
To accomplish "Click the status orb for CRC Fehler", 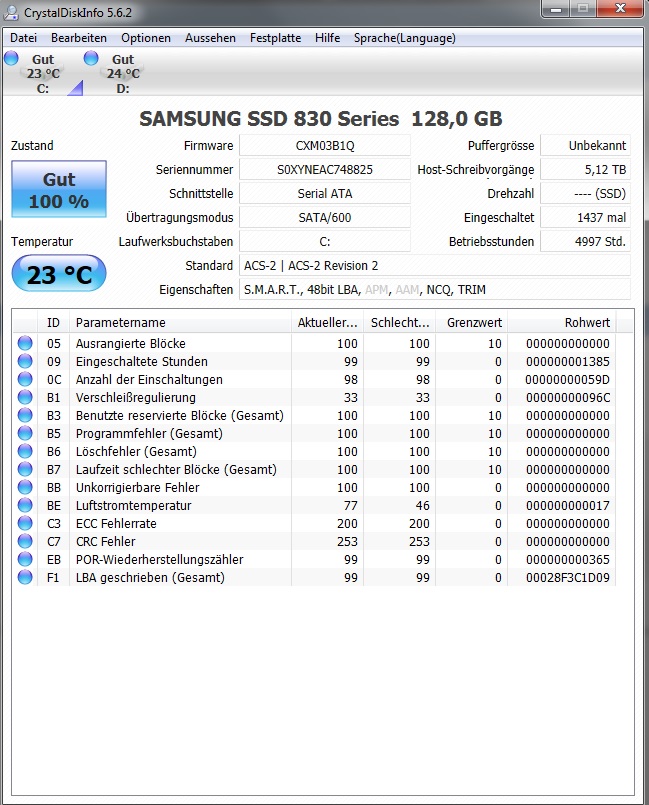I will pos(25,541).
